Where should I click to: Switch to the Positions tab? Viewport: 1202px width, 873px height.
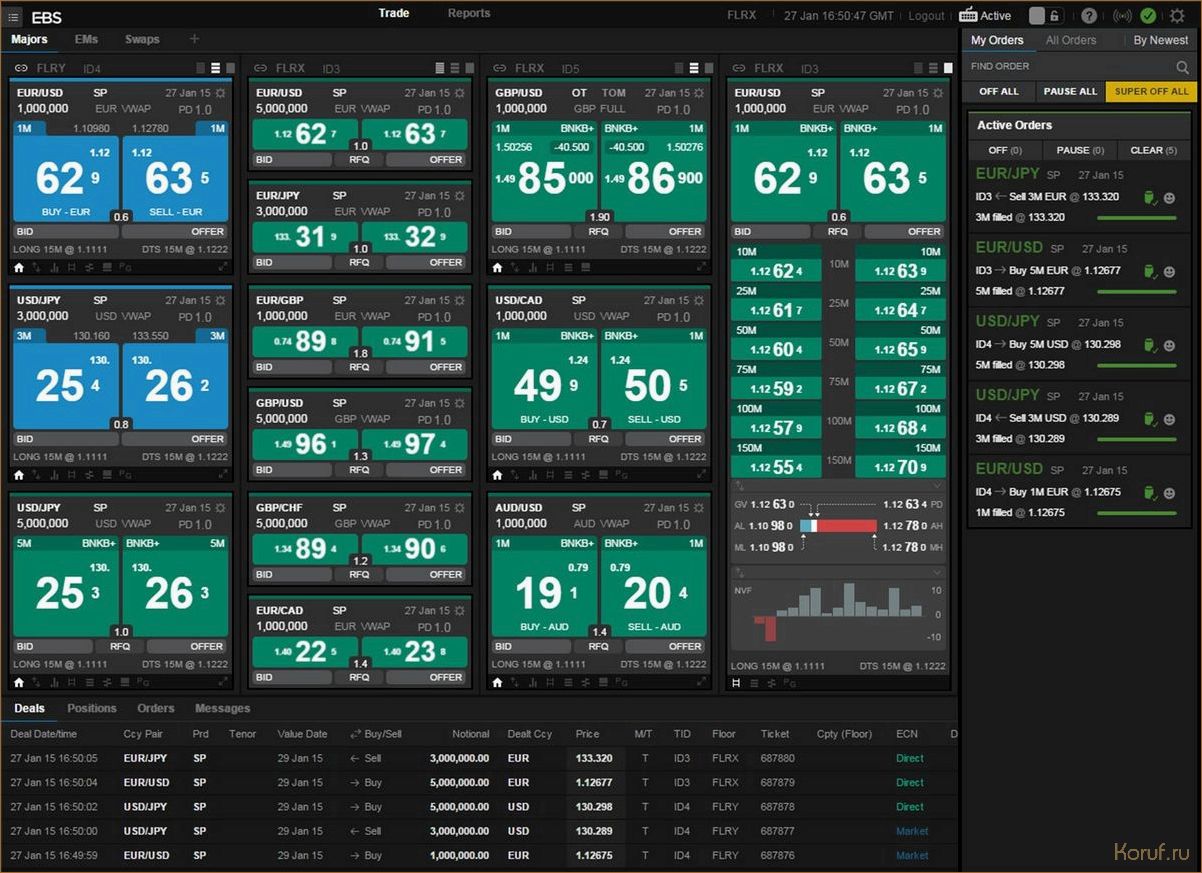(x=92, y=708)
